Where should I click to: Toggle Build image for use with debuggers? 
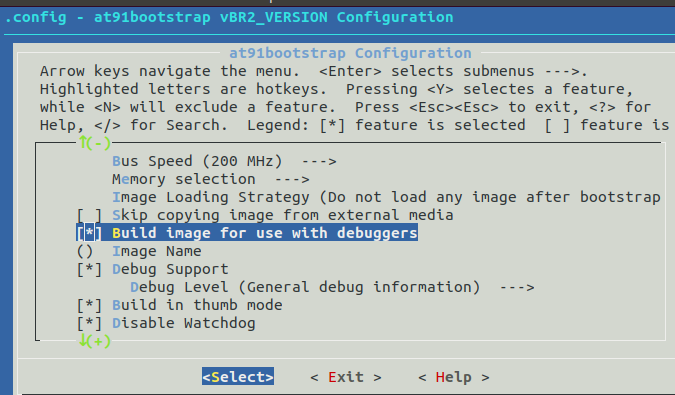pyautogui.click(x=247, y=233)
